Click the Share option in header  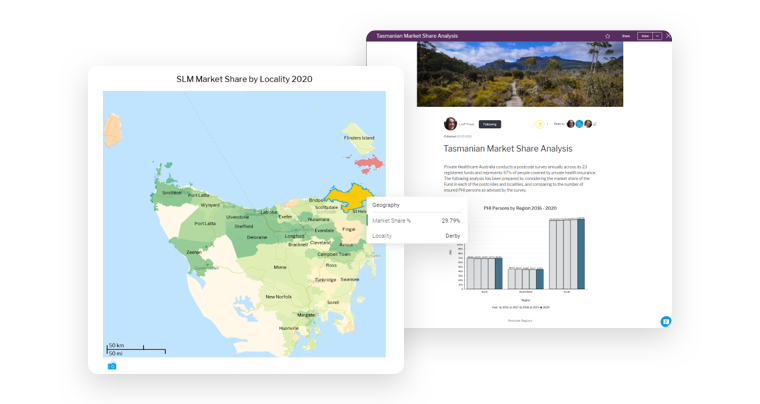coord(626,35)
